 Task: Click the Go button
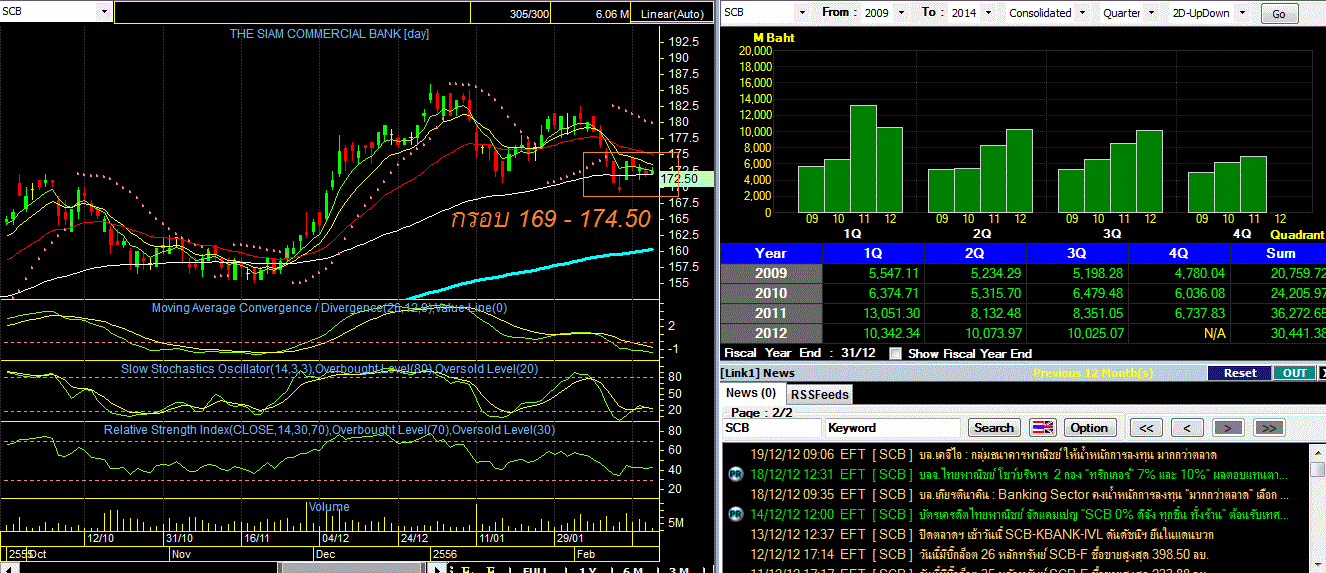point(1278,14)
